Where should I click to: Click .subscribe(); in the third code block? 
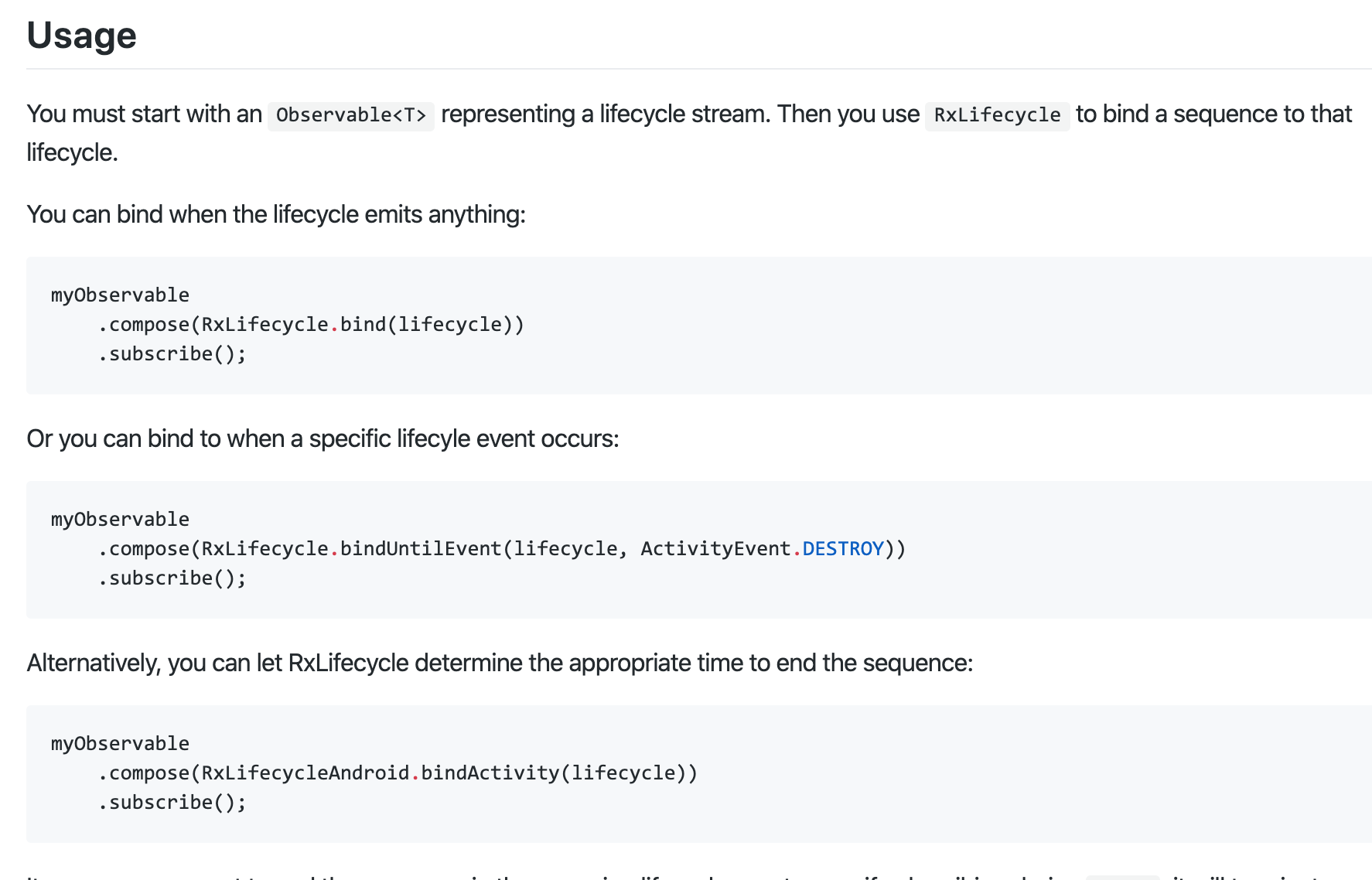[x=172, y=803]
